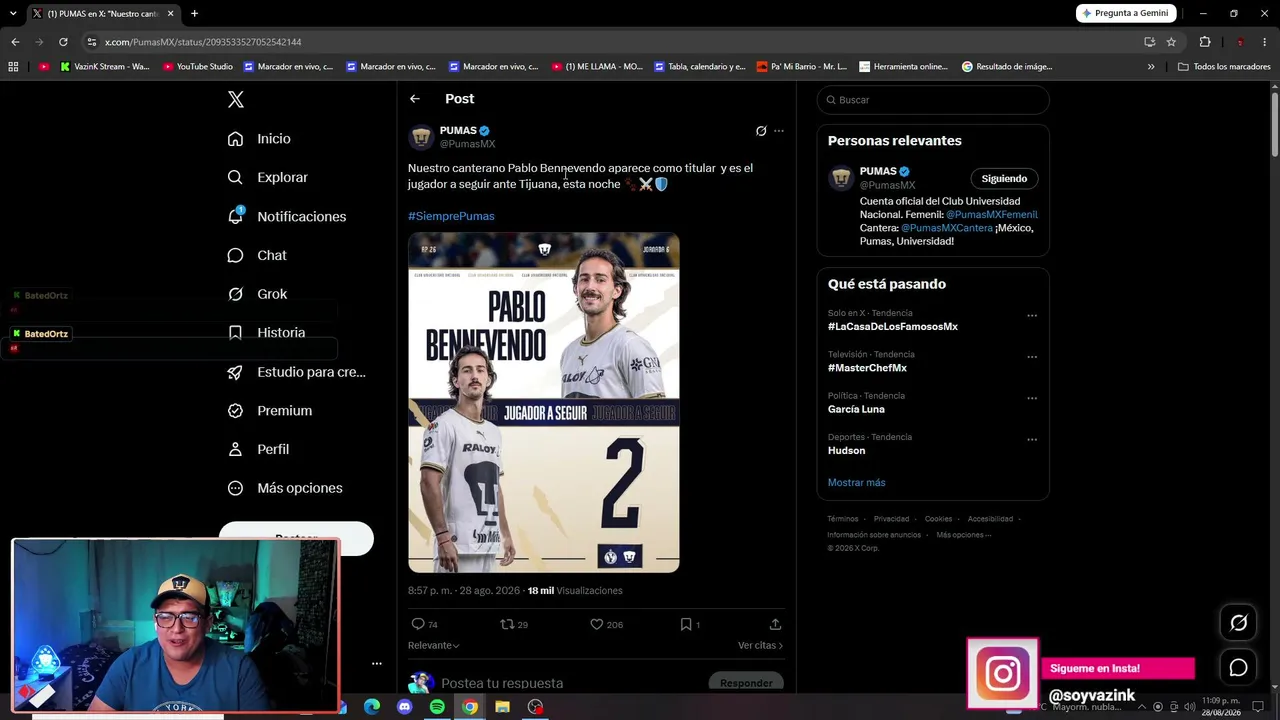Open the post's three-dot more menu
Viewport: 1280px width, 720px height.
779,131
